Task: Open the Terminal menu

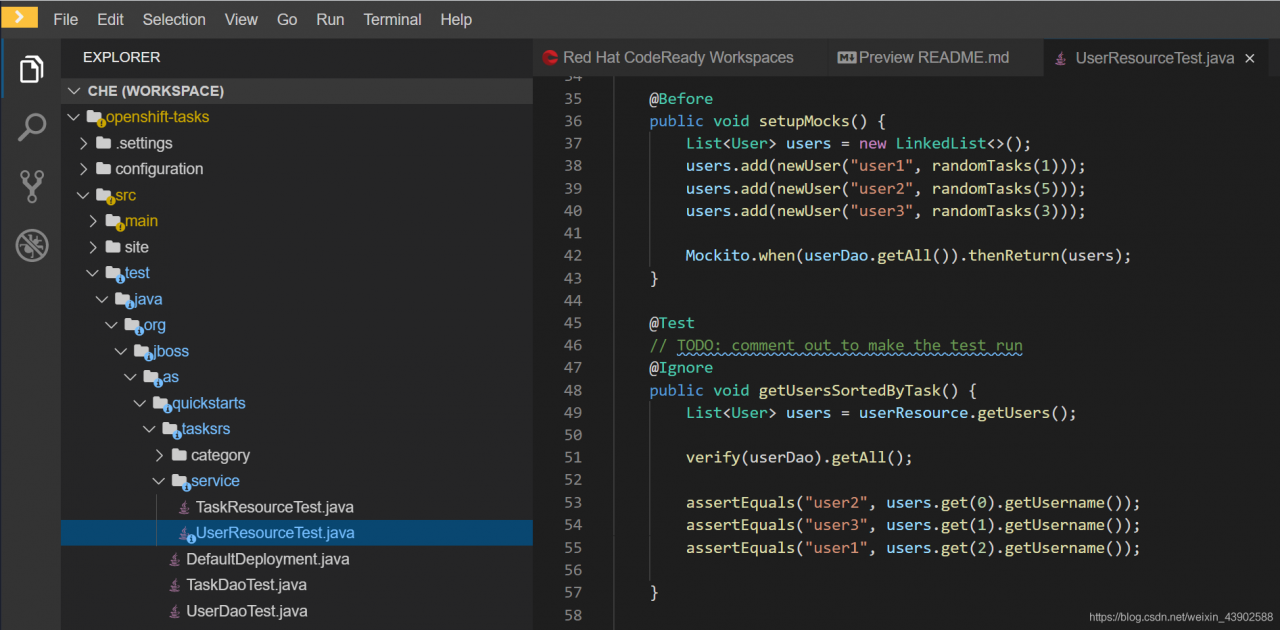Action: click(x=393, y=19)
